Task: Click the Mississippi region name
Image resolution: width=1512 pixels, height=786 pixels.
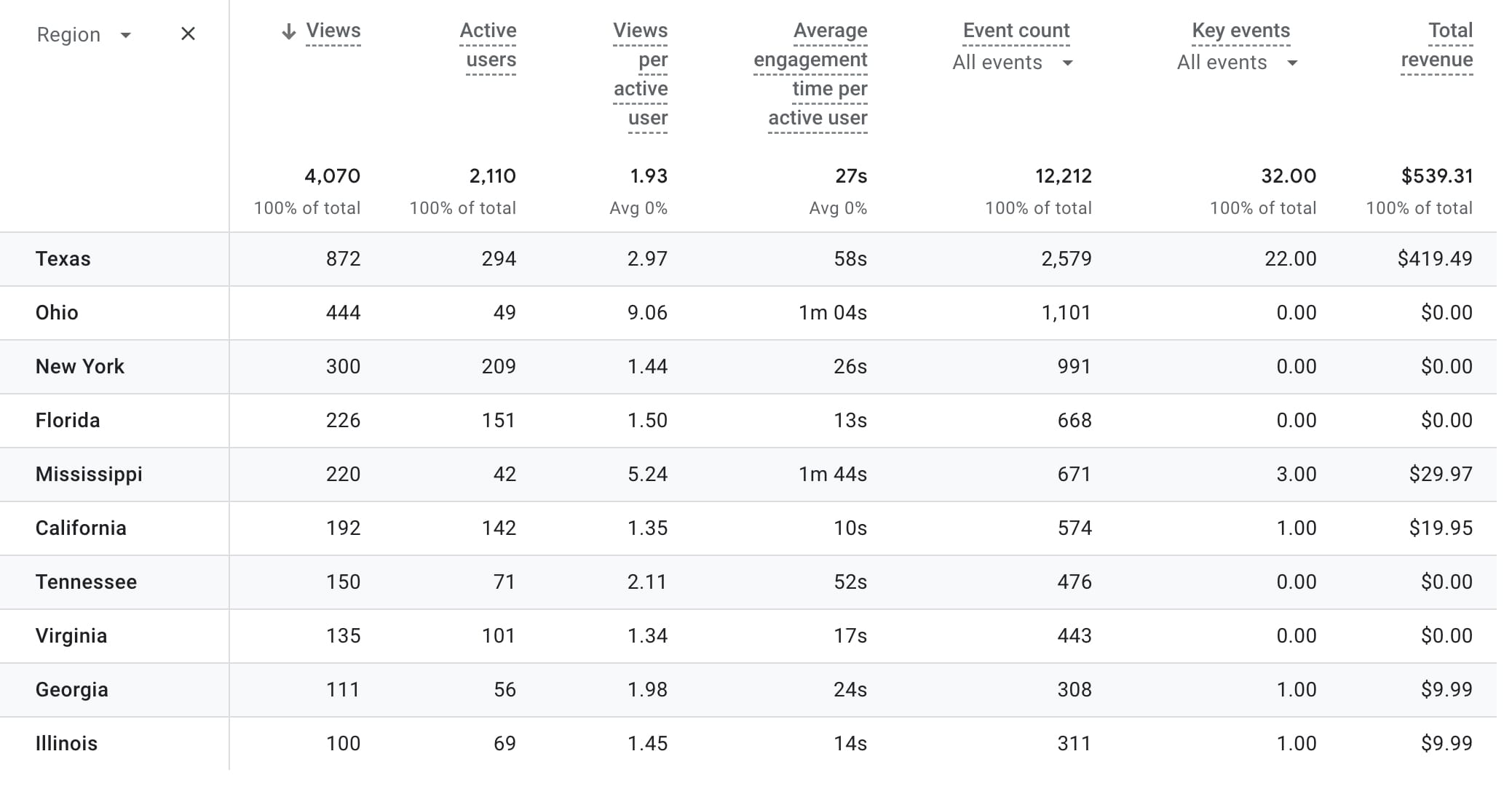Action: [x=89, y=475]
